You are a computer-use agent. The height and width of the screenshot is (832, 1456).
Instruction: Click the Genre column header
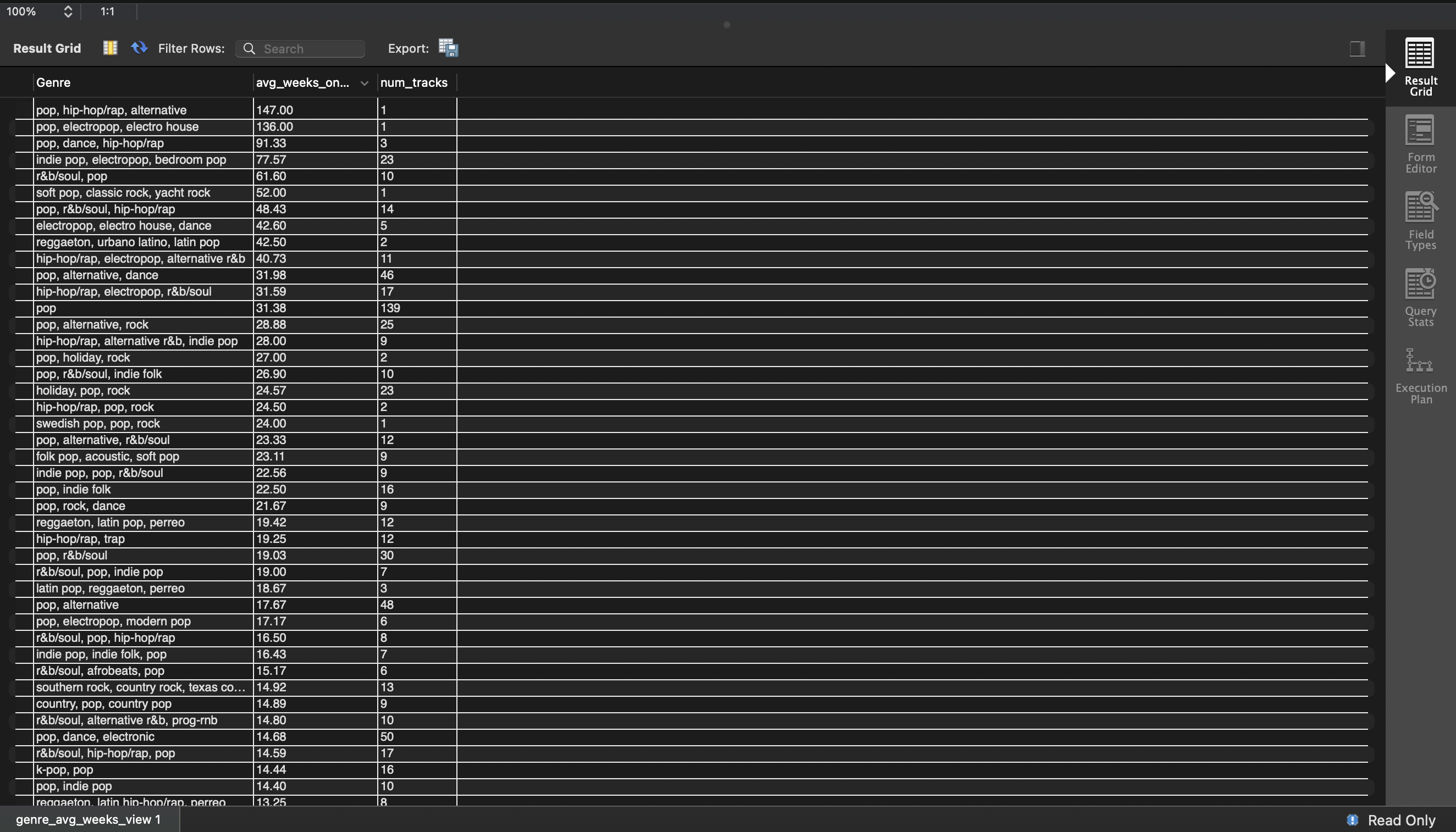pyautogui.click(x=53, y=83)
